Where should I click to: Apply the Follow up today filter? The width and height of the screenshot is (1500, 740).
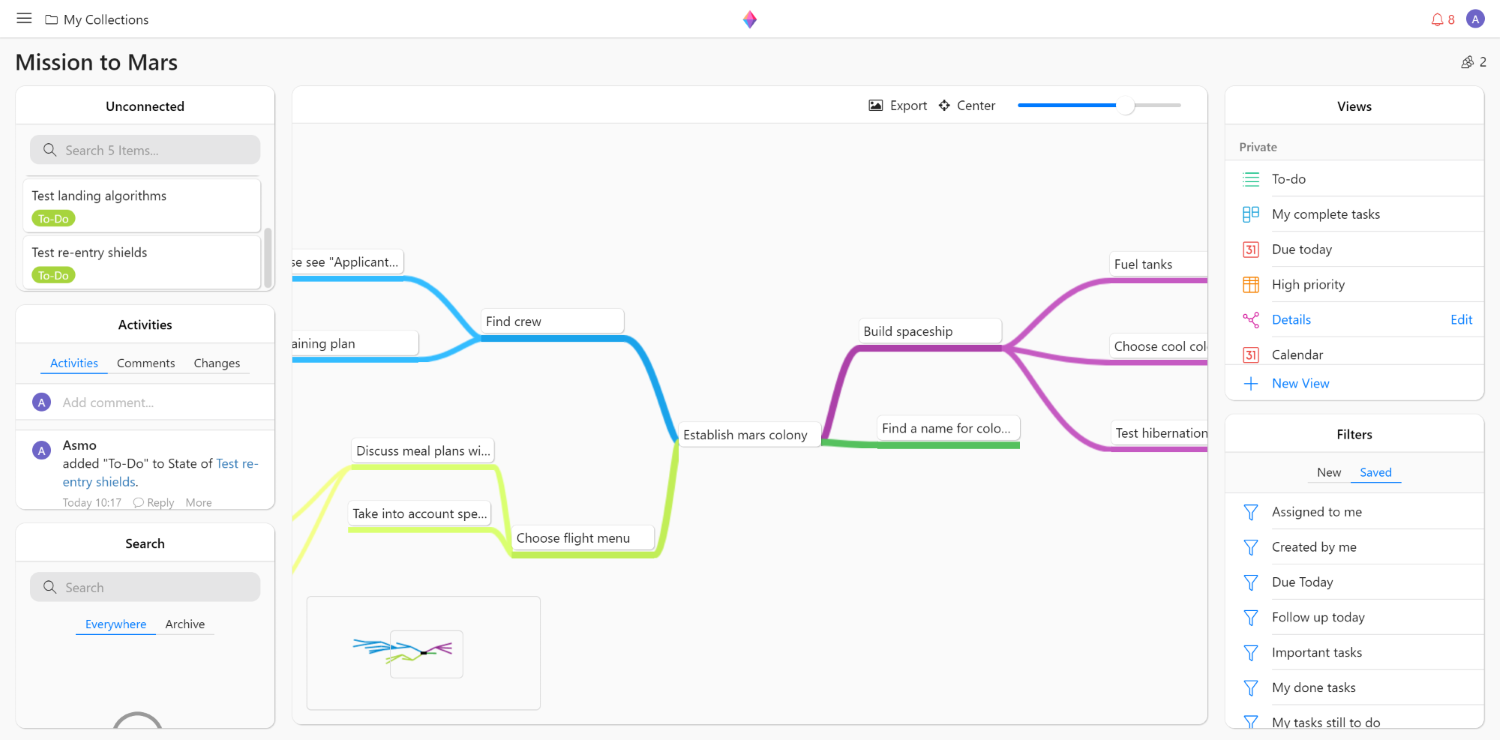(1318, 617)
